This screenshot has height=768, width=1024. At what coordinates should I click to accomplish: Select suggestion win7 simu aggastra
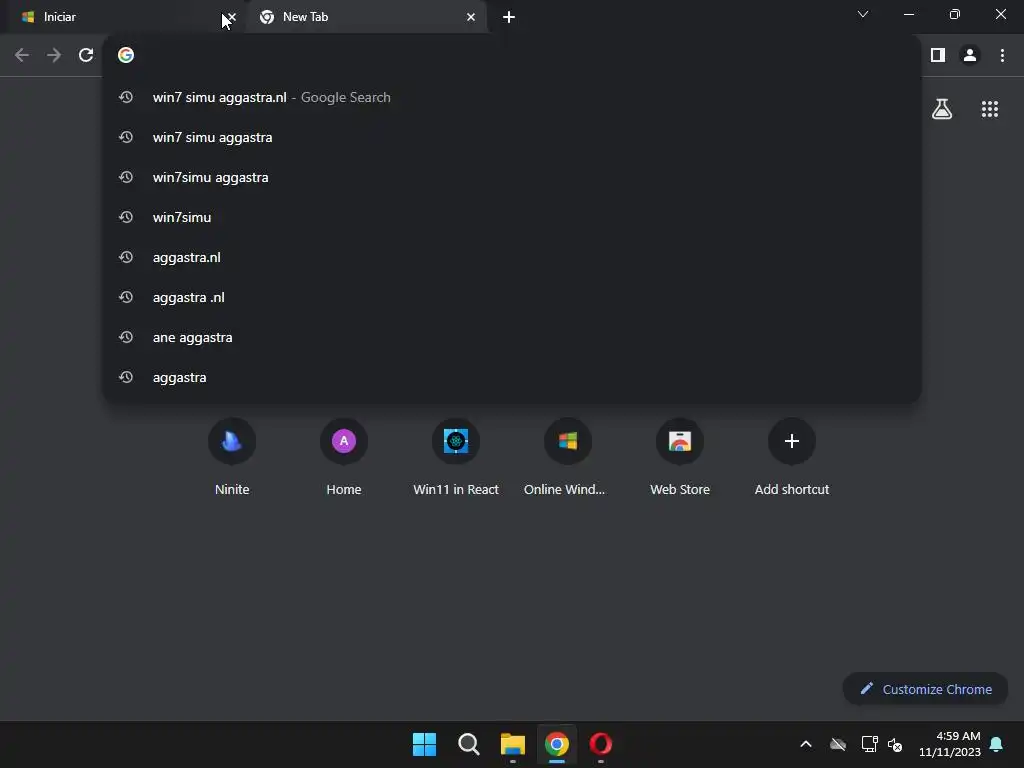click(512, 137)
